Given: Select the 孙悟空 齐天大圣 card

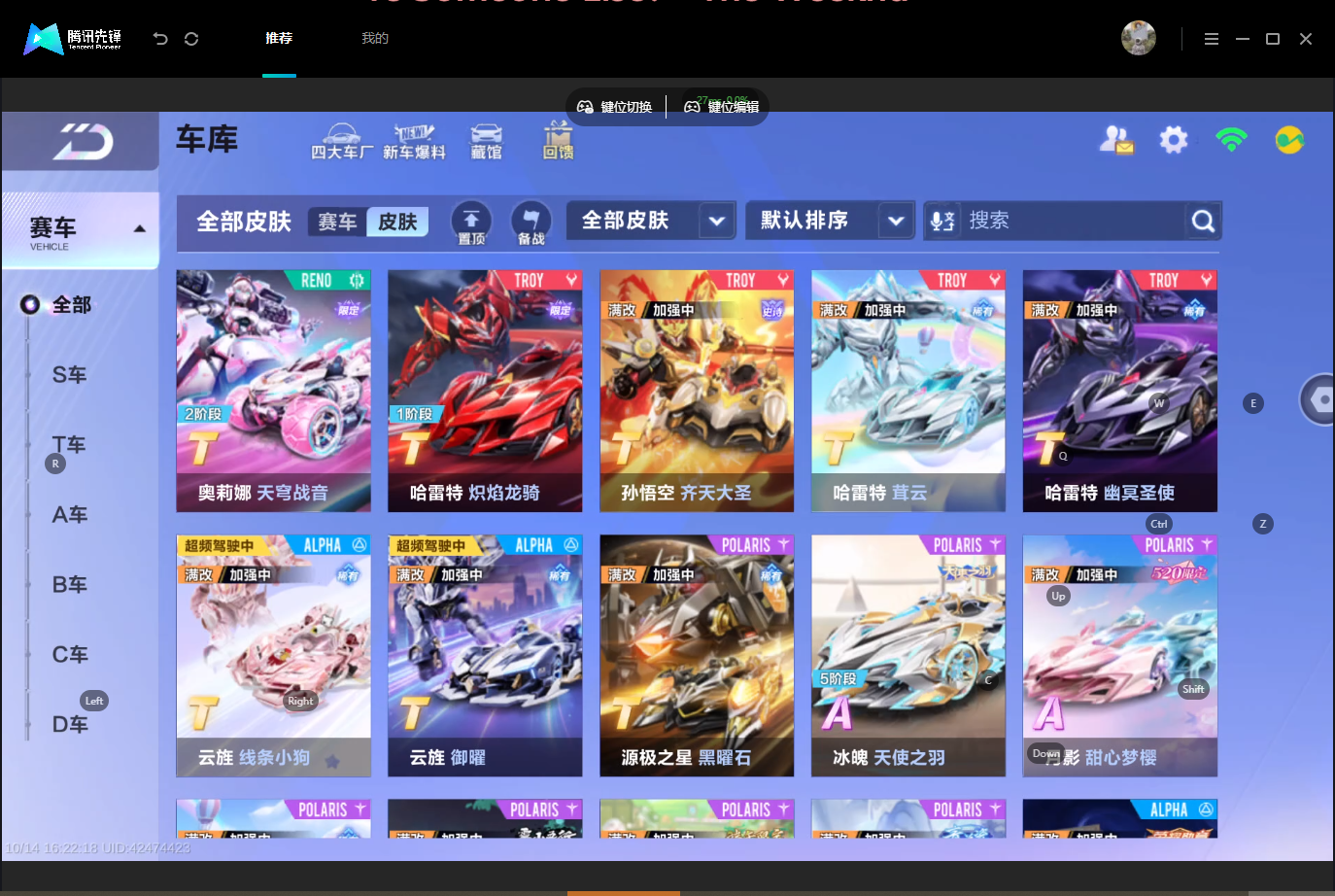Looking at the screenshot, I should pos(697,391).
